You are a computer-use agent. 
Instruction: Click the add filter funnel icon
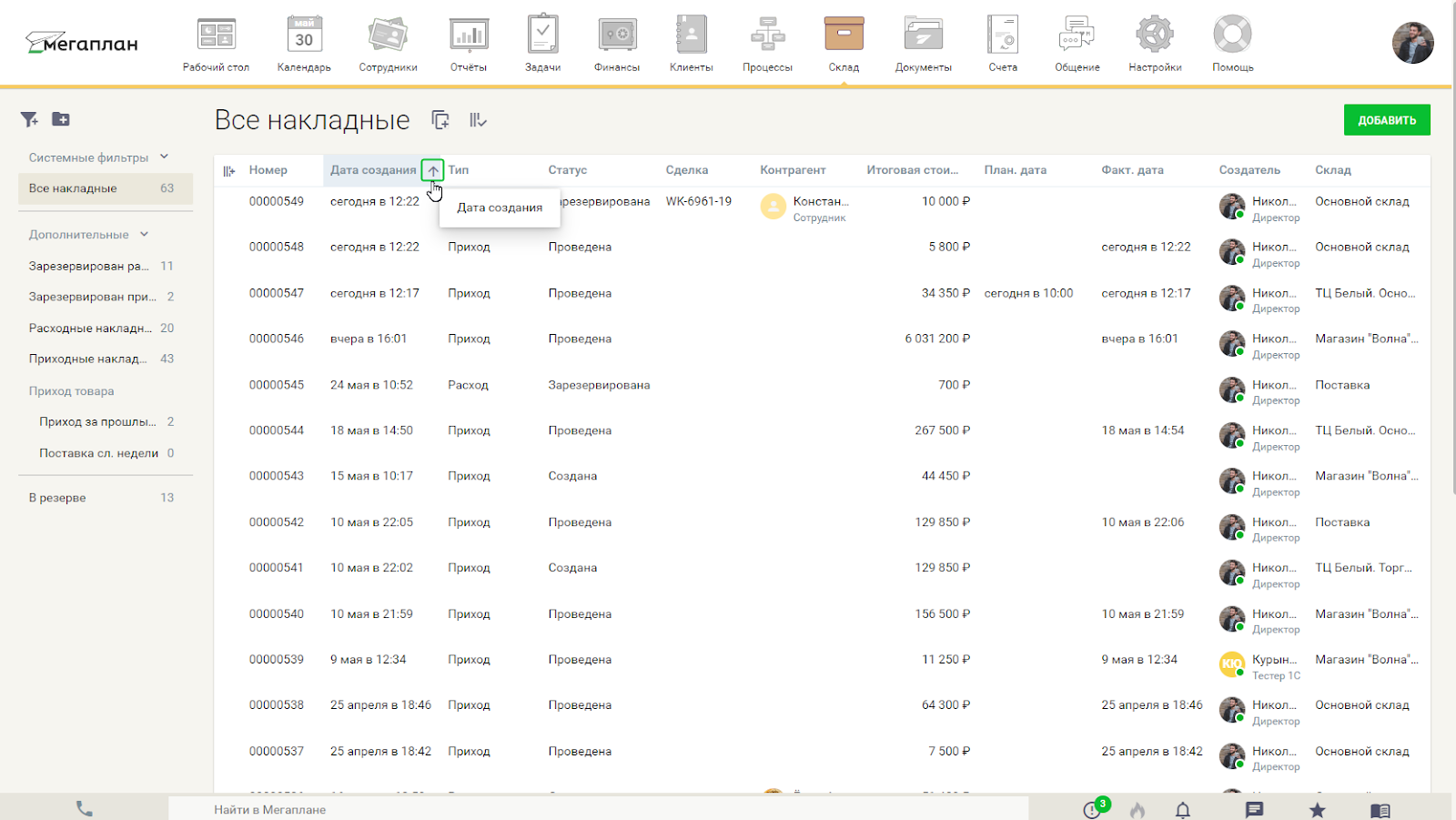point(29,119)
